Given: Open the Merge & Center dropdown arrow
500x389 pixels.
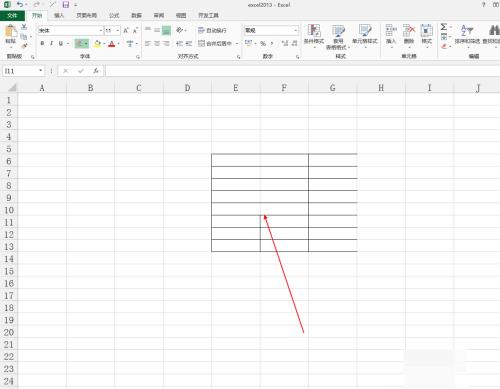Looking at the screenshot, I should tap(237, 44).
